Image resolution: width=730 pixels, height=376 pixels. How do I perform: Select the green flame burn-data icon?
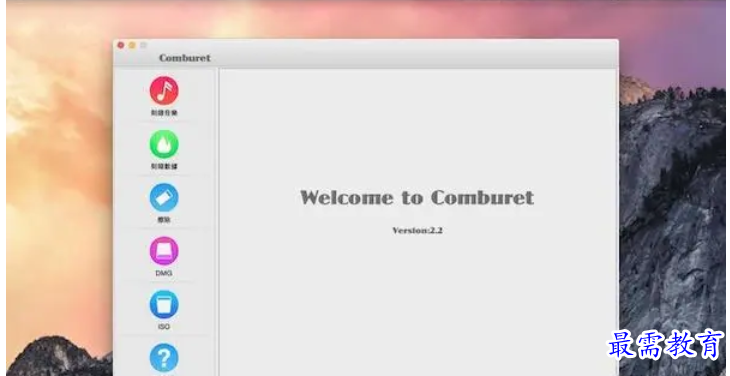tap(164, 144)
